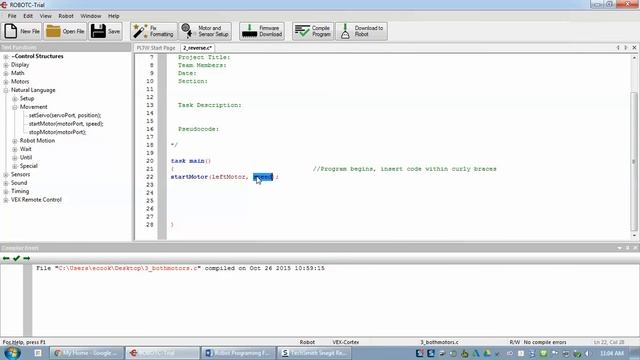The image size is (640, 360).
Task: Expand the Setup subfolder
Action: pos(15,99)
